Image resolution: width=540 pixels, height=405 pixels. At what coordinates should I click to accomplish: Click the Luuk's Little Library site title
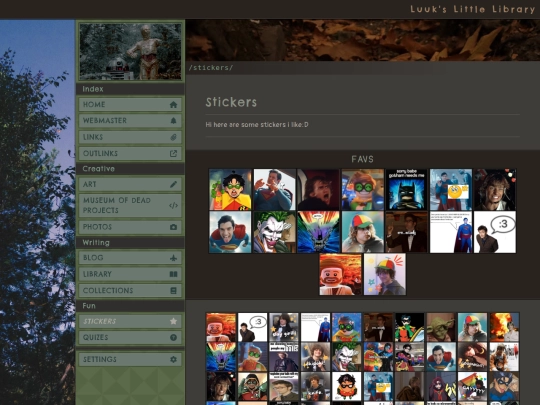click(472, 9)
